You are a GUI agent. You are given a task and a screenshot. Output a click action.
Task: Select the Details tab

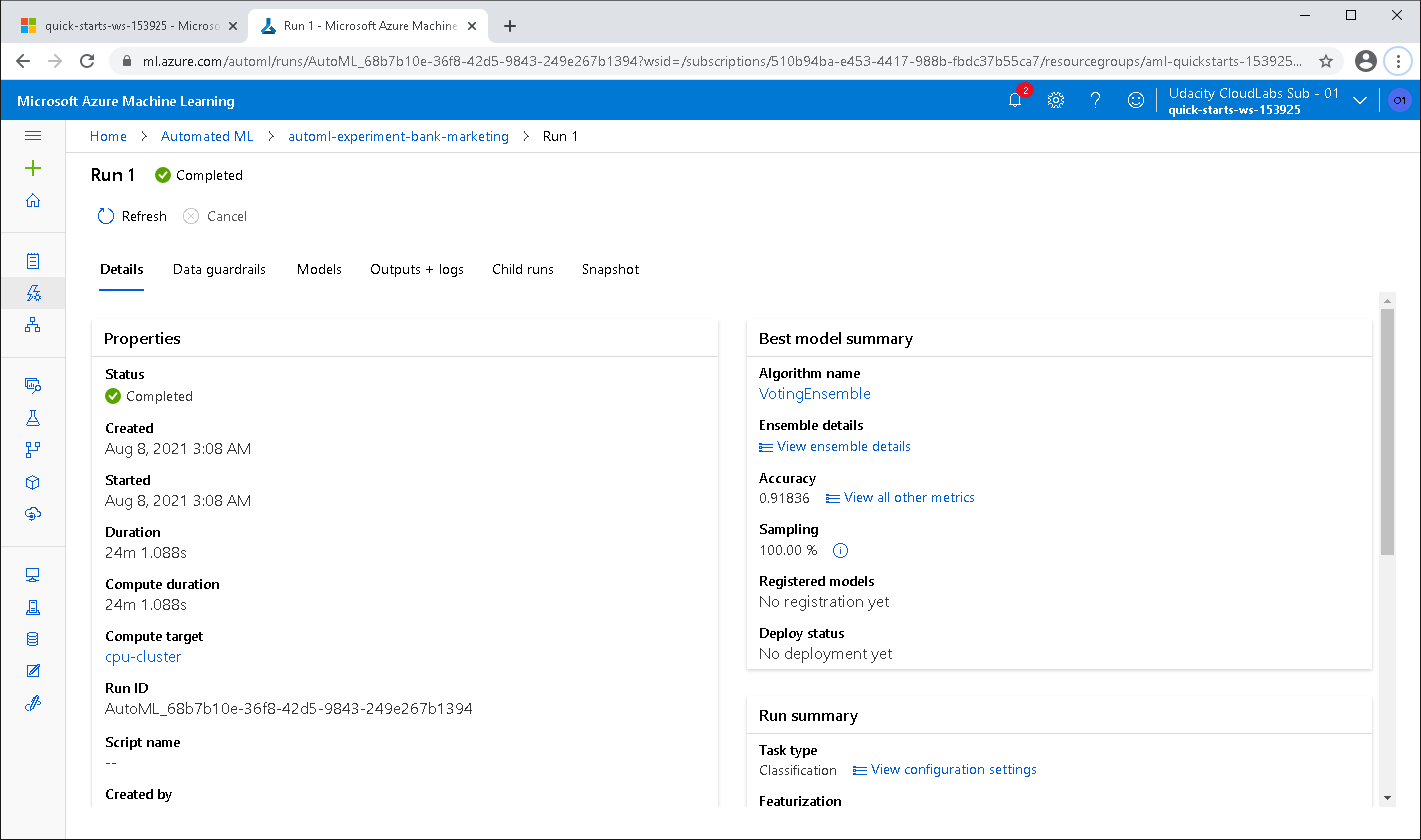point(122,269)
